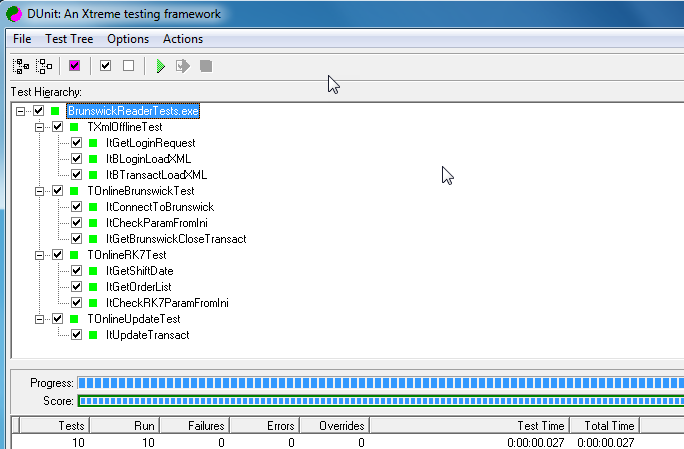Image resolution: width=684 pixels, height=449 pixels.
Task: Click the select all tests tree icon
Action: pyautogui.click(x=20, y=66)
